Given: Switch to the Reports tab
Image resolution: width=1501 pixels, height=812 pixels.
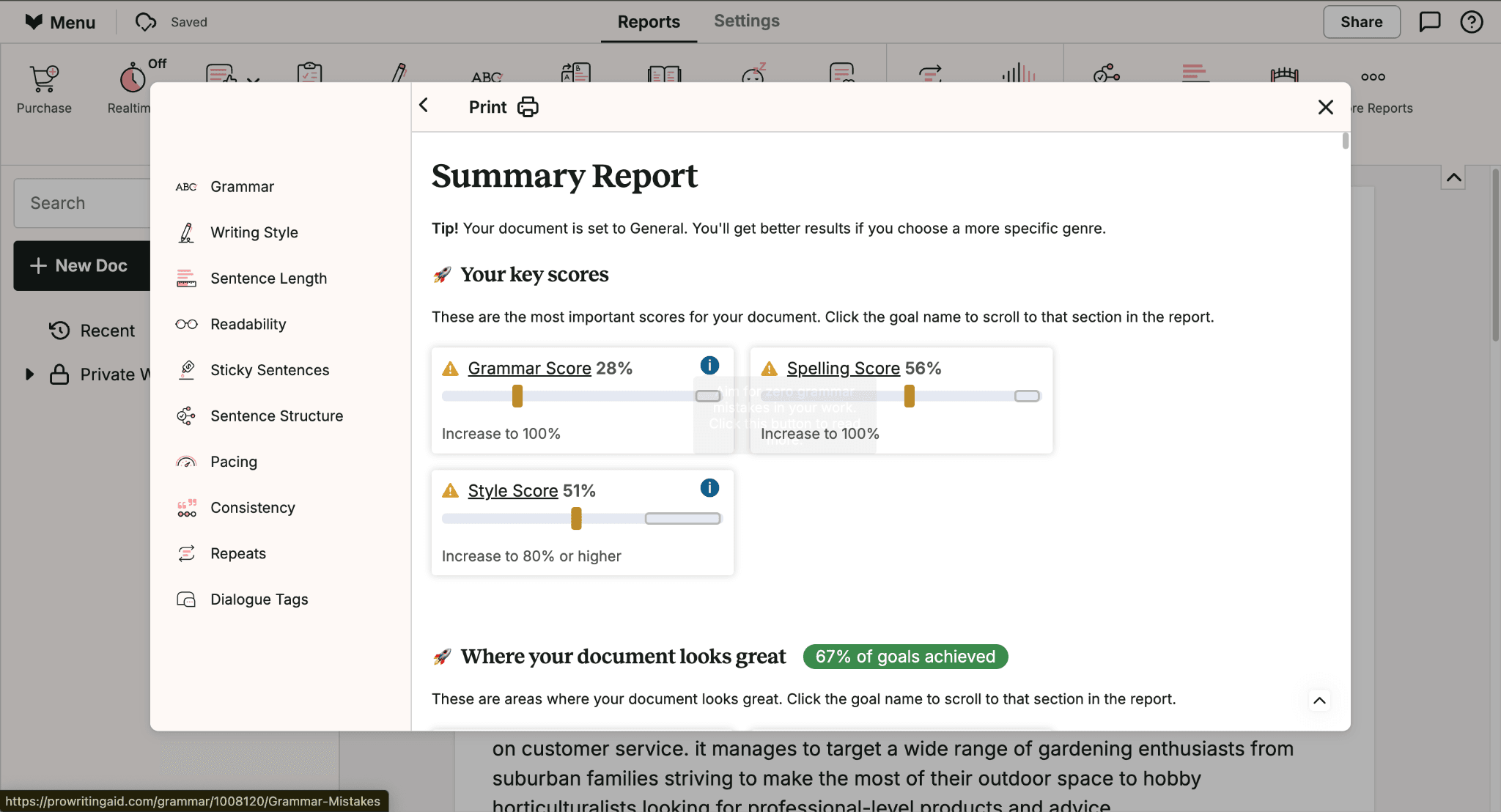Looking at the screenshot, I should pyautogui.click(x=649, y=21).
